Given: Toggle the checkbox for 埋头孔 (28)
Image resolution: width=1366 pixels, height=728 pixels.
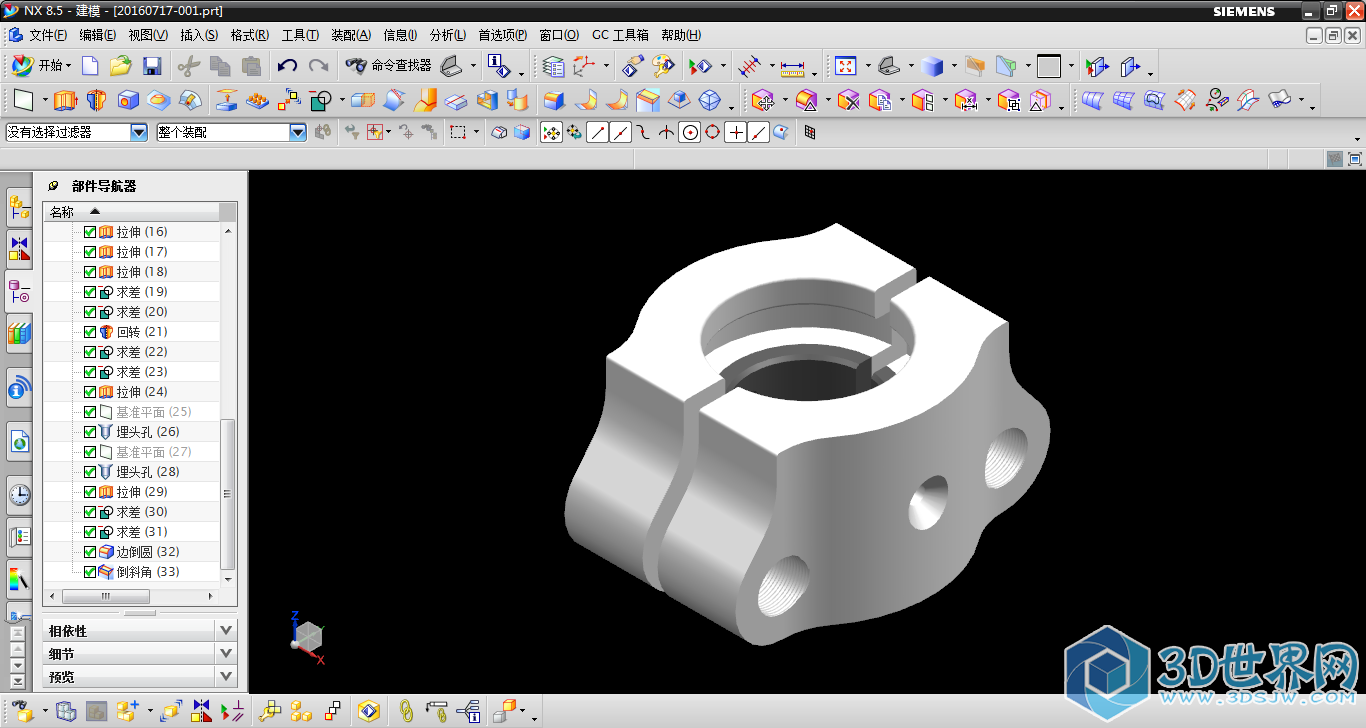Looking at the screenshot, I should pyautogui.click(x=90, y=472).
